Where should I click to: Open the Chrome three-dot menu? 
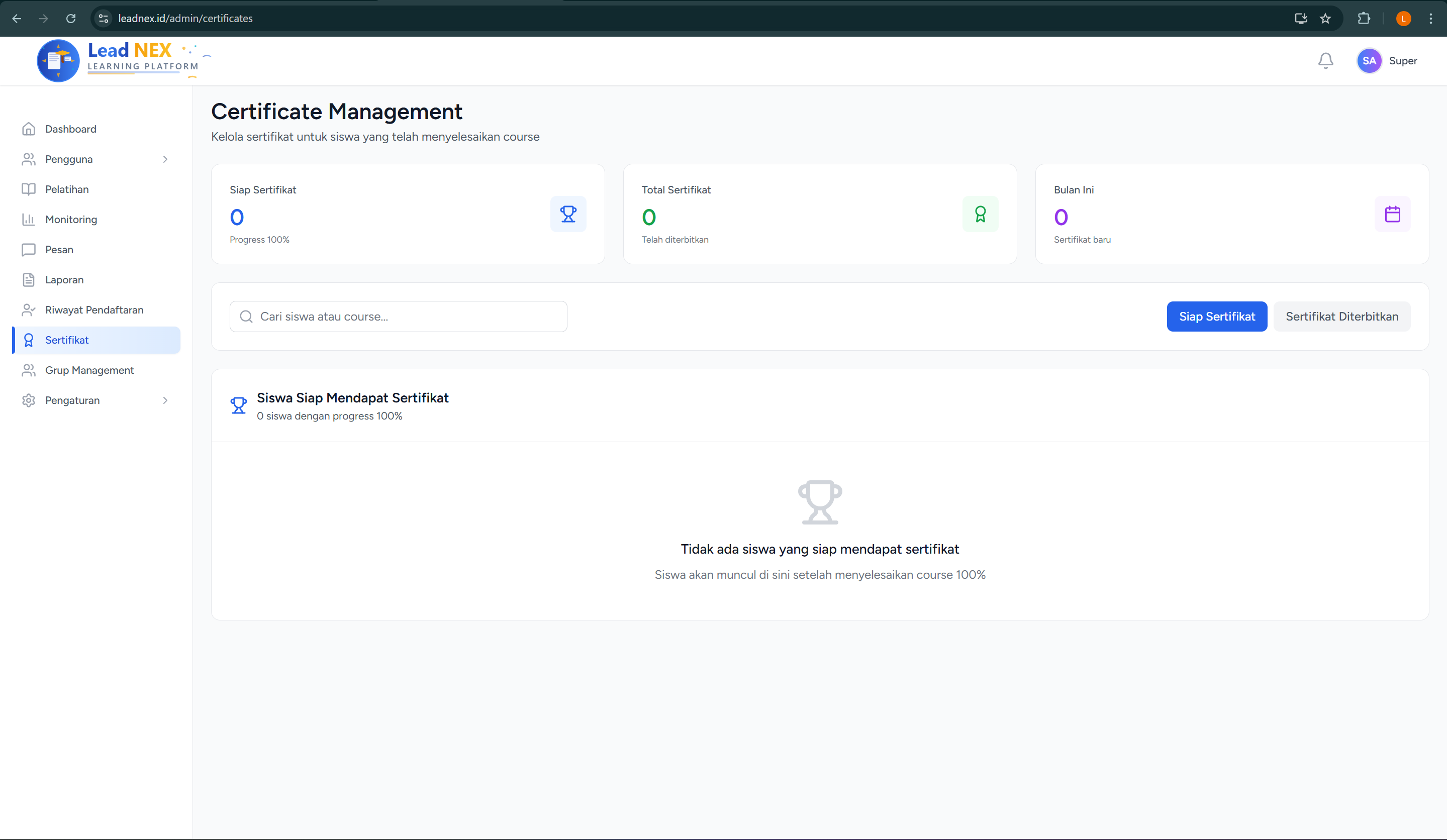(x=1430, y=19)
